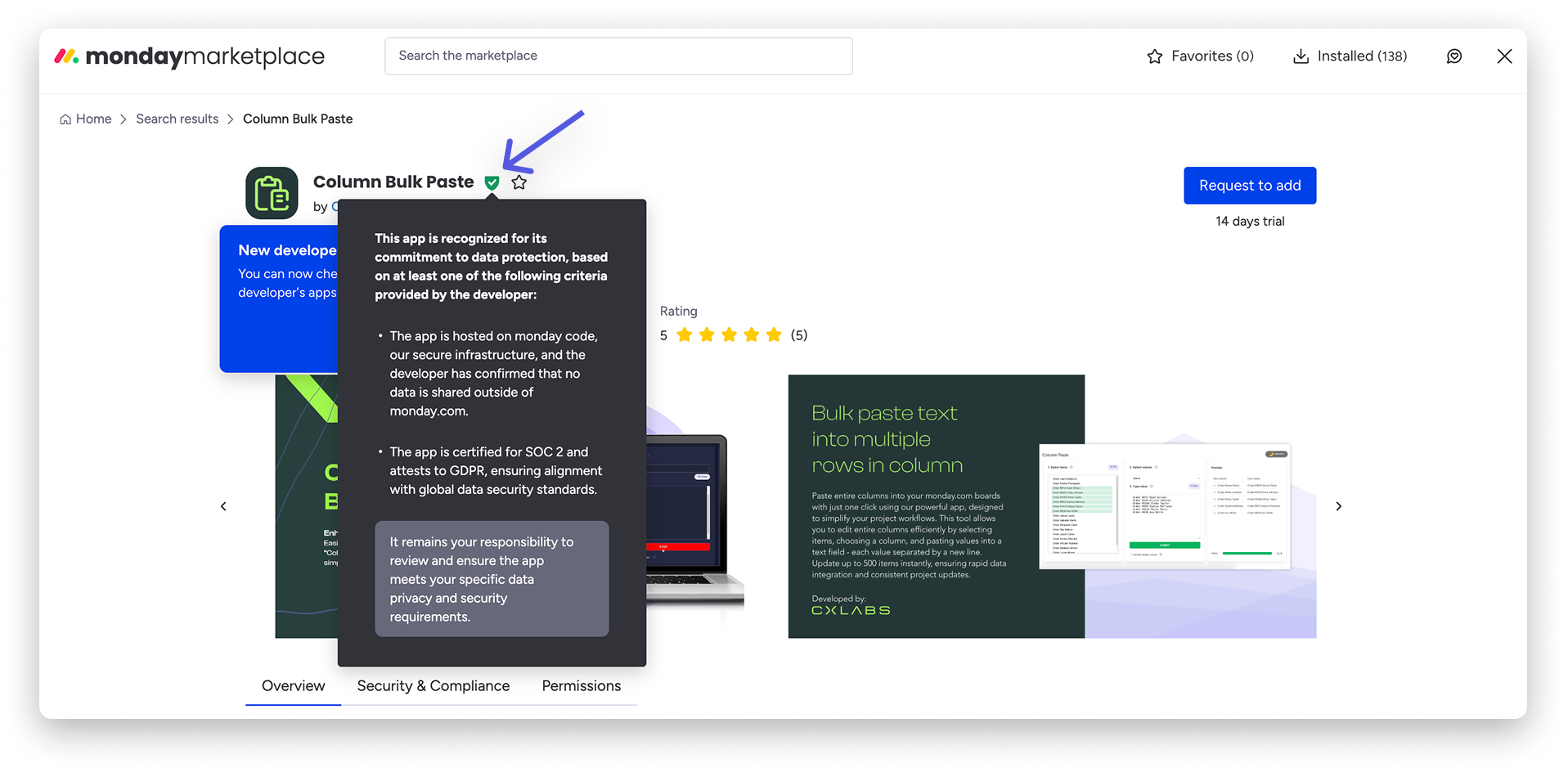Return to Search results breadcrumb
This screenshot has width=1568, height=772.
click(x=177, y=119)
